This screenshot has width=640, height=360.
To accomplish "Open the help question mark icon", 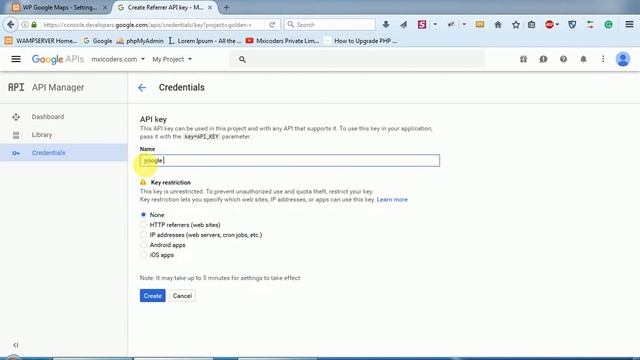I will (x=563, y=59).
